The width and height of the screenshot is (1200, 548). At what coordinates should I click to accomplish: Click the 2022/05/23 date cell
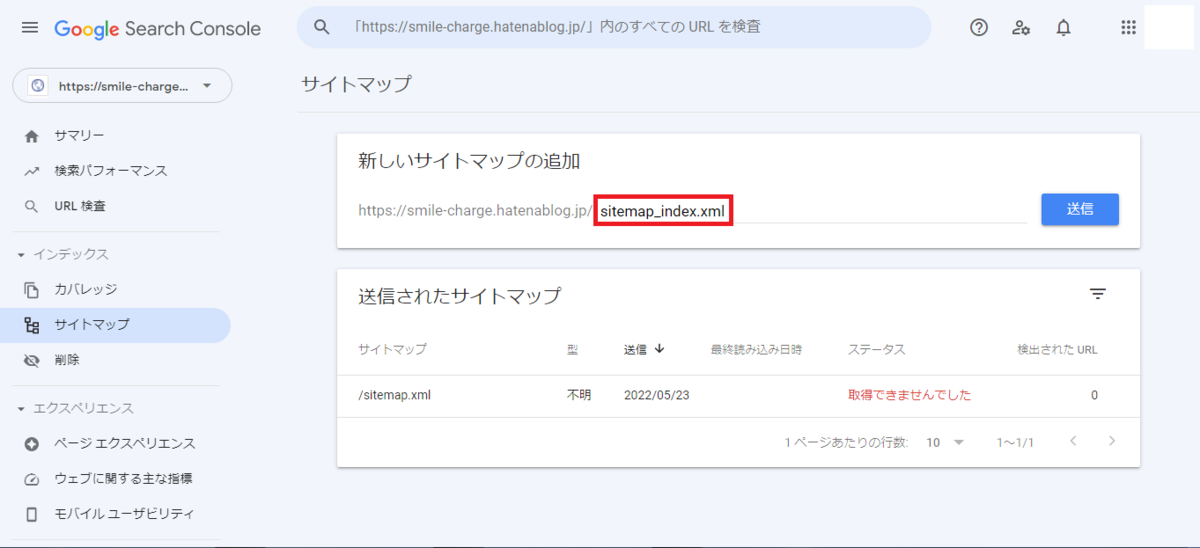pyautogui.click(x=657, y=395)
